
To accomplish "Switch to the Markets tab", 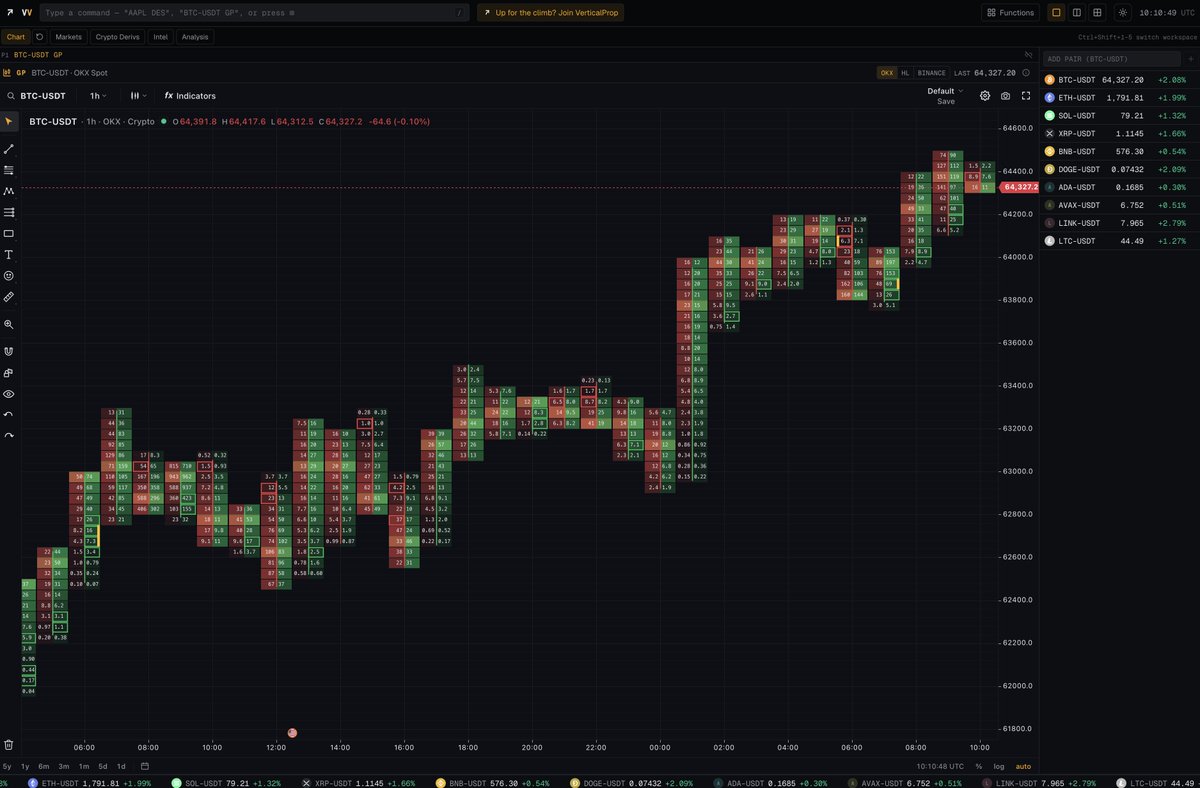I will click(x=69, y=36).
